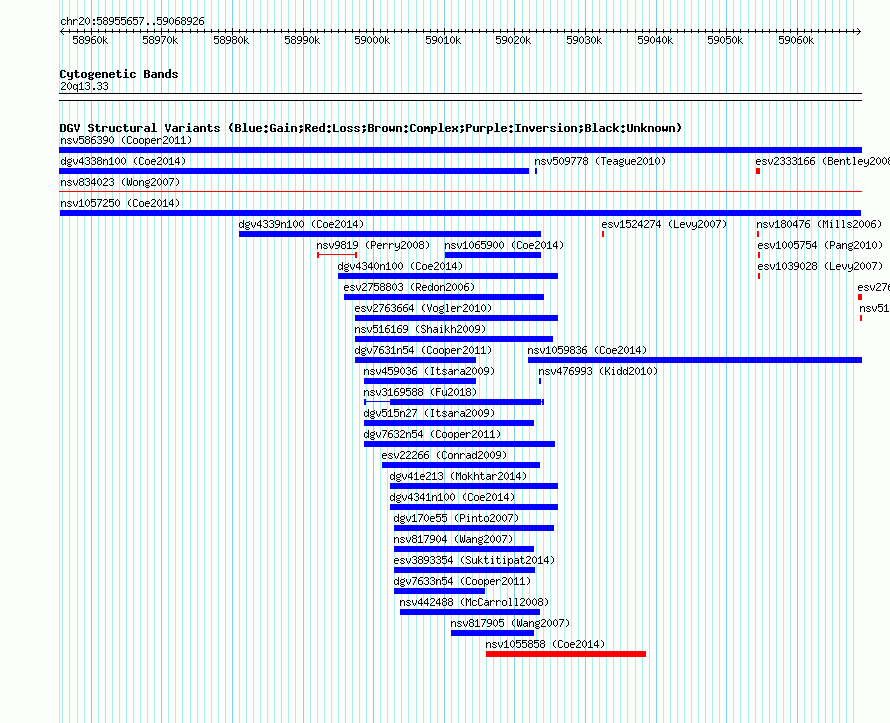Click the chr20:58955657..59068926 coordinates text
The image size is (890, 723).
132,21
